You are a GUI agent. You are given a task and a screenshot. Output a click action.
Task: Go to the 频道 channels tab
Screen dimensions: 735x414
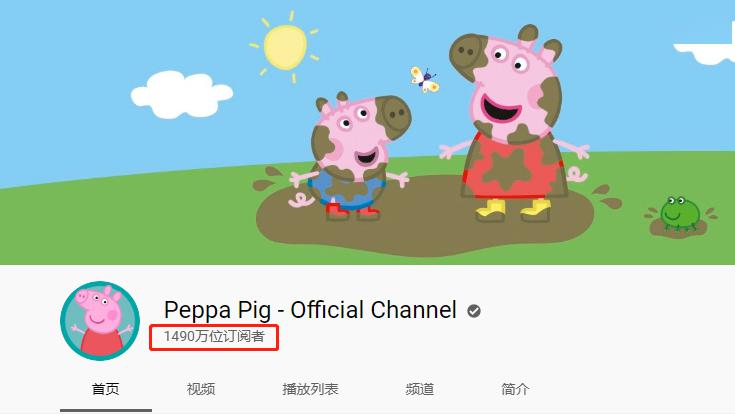click(x=420, y=389)
